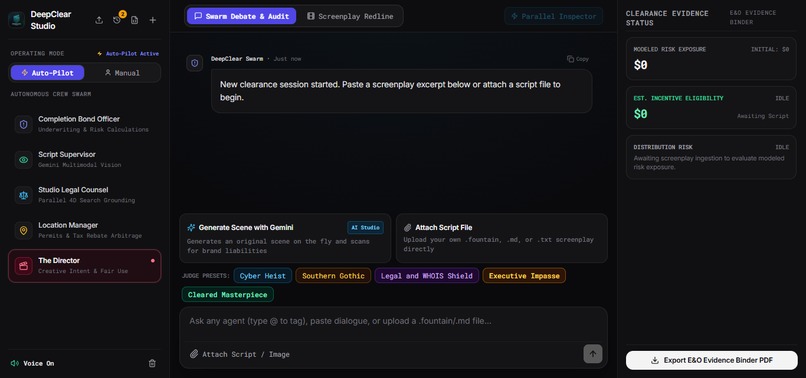
Task: Click Attach Script File card
Action: (x=502, y=238)
